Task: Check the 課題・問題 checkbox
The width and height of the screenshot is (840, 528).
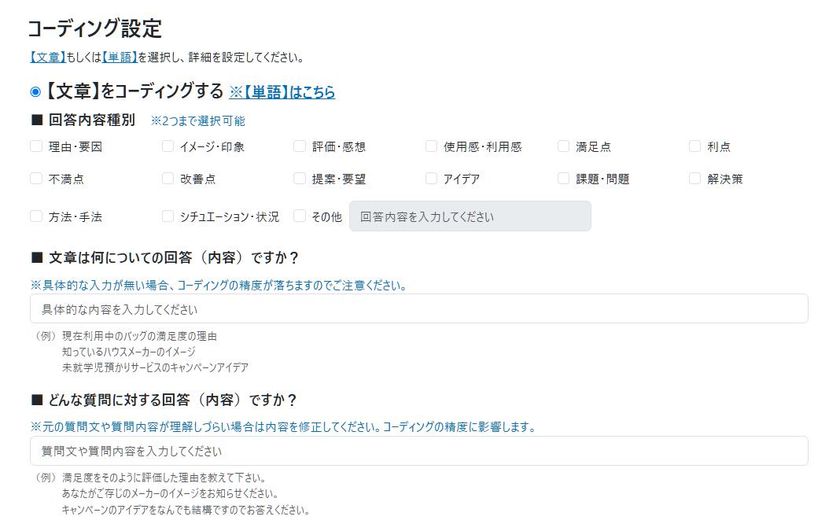Action: [564, 180]
